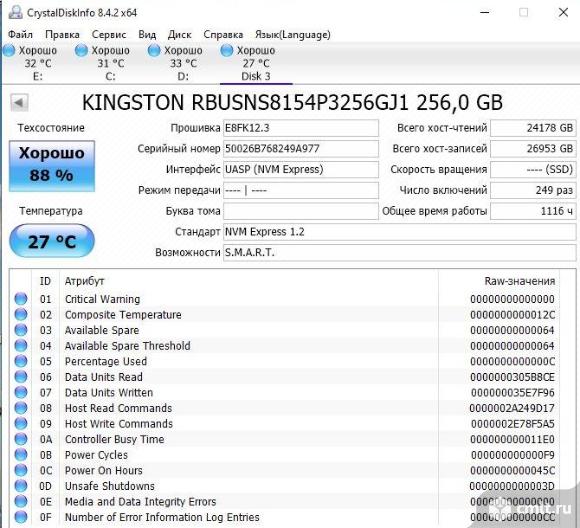Viewport: 580px width, 528px height.
Task: Click the Возможности field S.M.A.R.T.
Action: click(x=399, y=253)
